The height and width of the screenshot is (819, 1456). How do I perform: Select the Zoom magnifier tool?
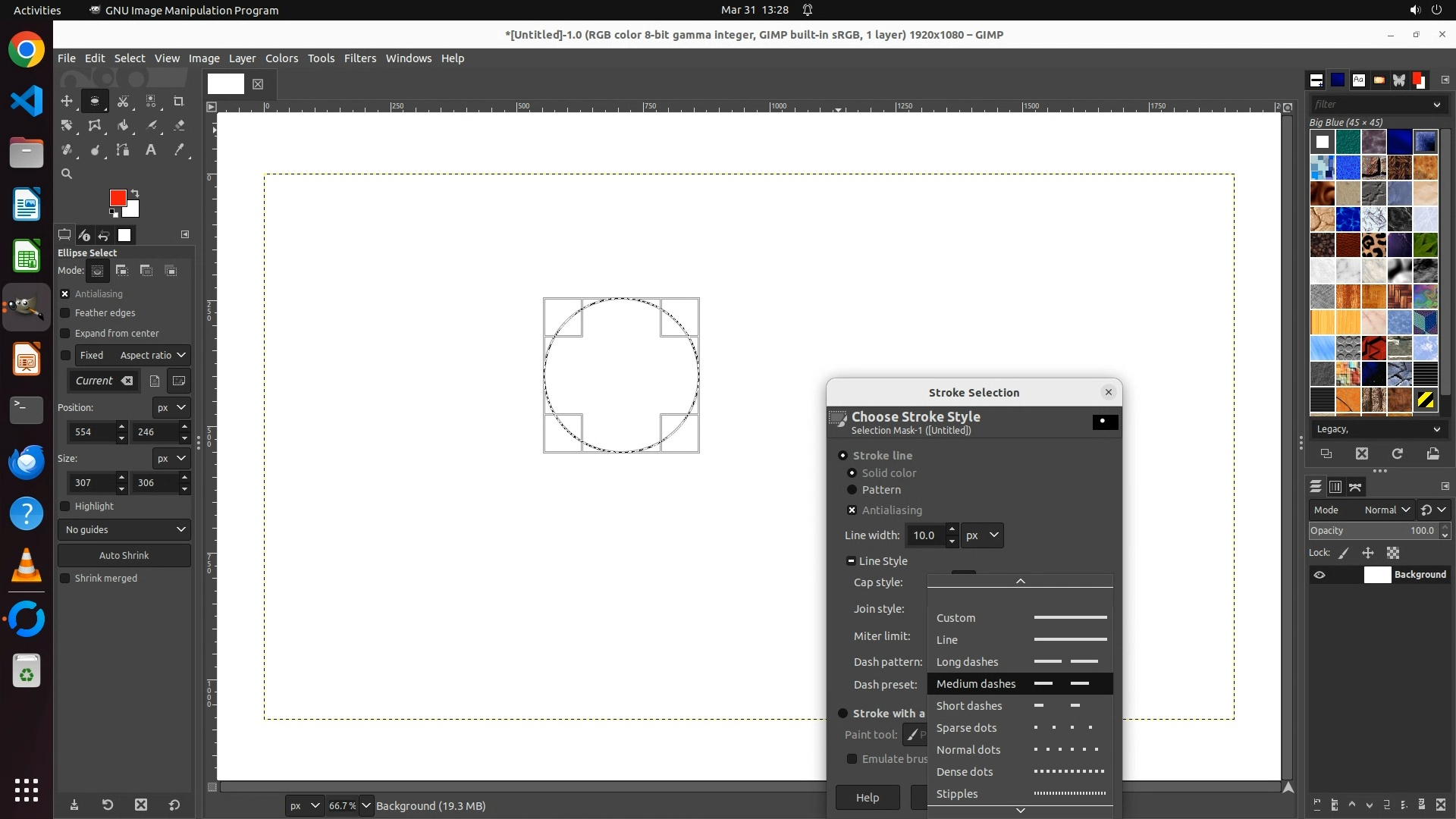click(x=67, y=174)
